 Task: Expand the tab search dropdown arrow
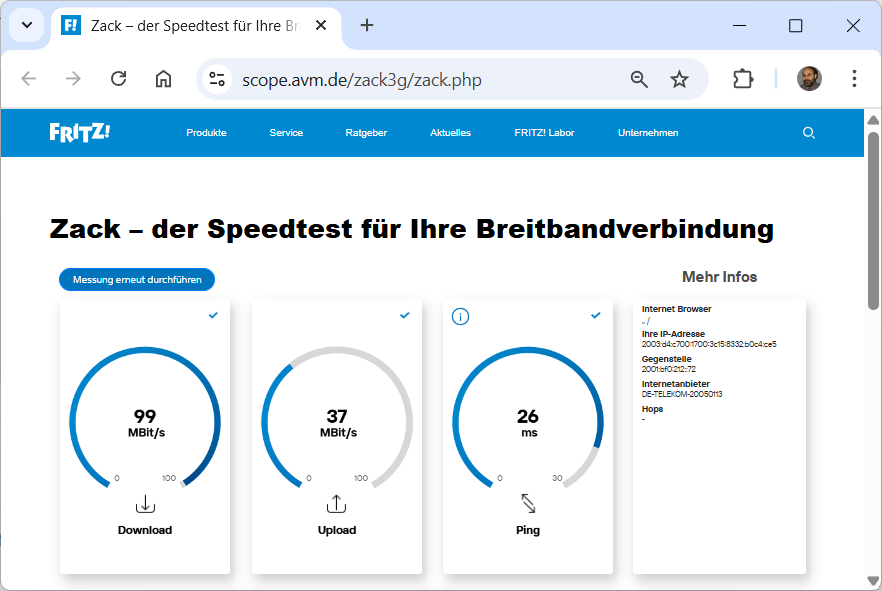point(27,26)
